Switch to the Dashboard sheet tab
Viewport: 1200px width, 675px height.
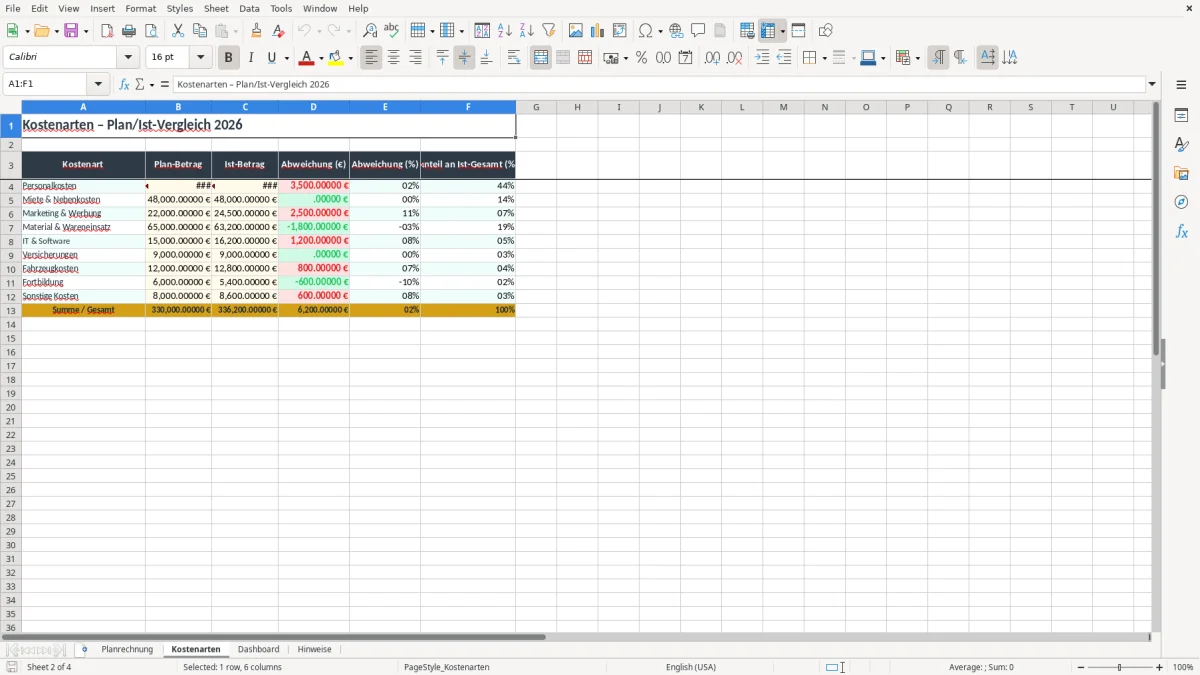(258, 649)
